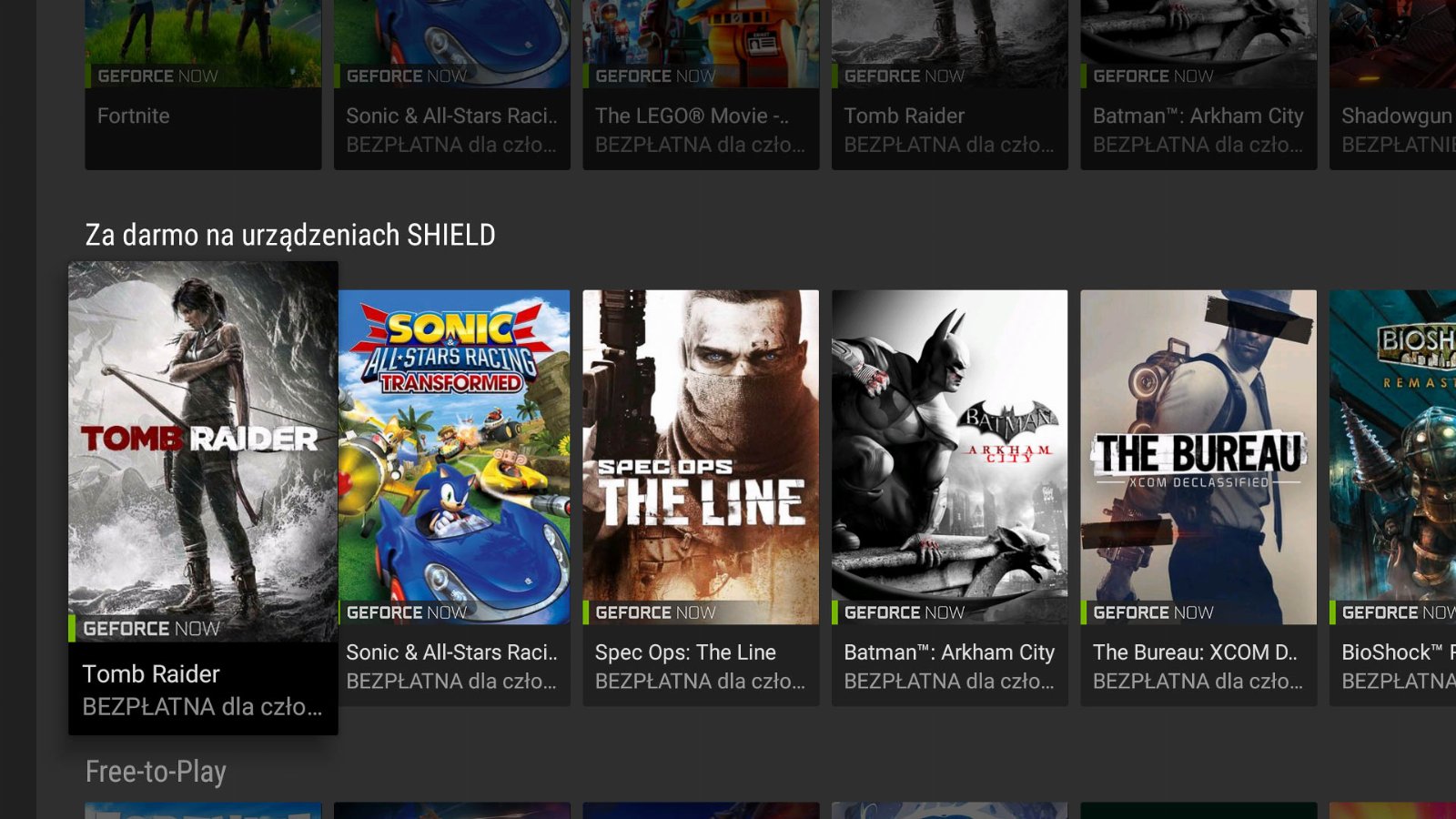The height and width of the screenshot is (819, 1456).
Task: Select Sonic & All-Stars Racing card in top row
Action: click(x=452, y=85)
